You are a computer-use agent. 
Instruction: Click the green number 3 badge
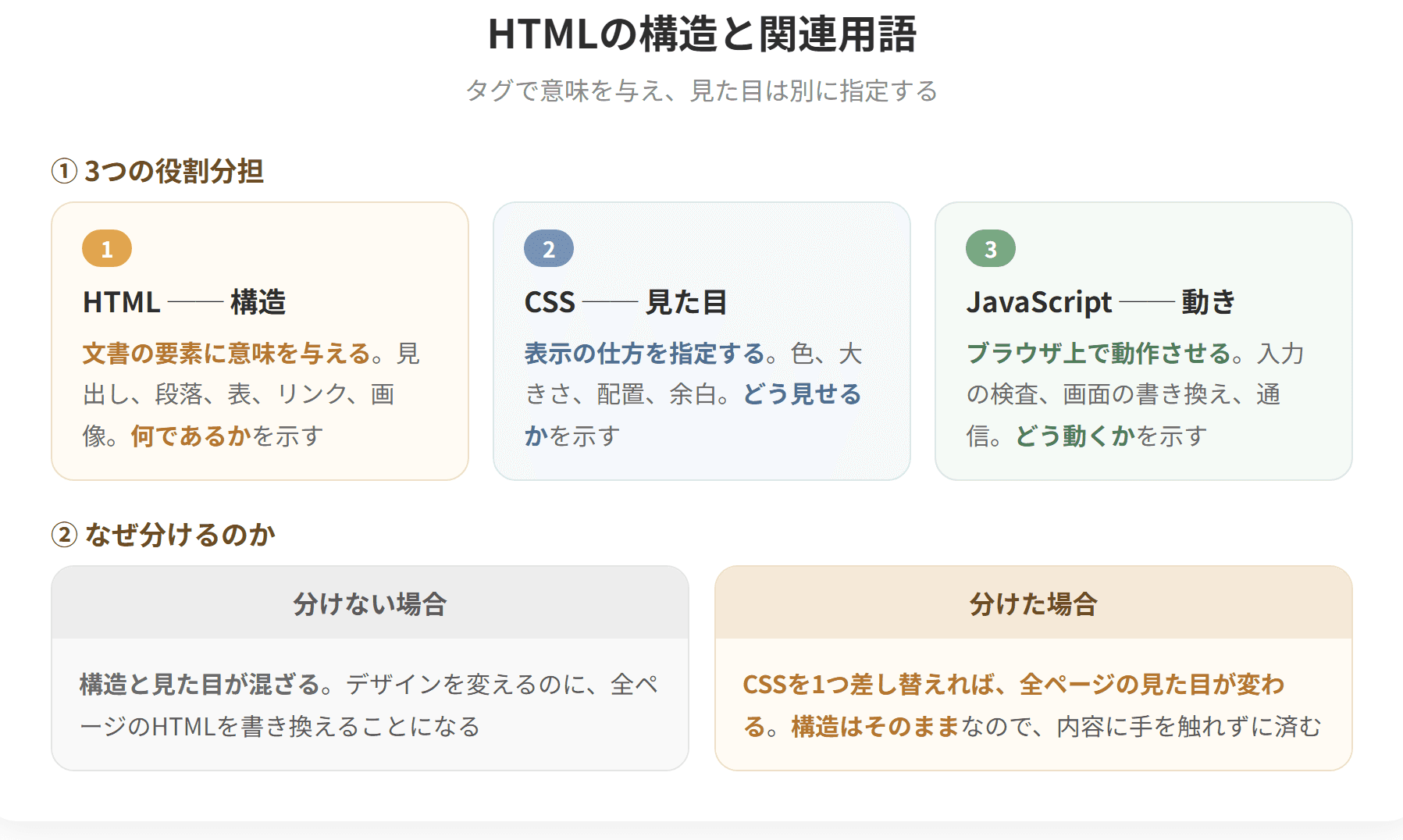pos(991,249)
